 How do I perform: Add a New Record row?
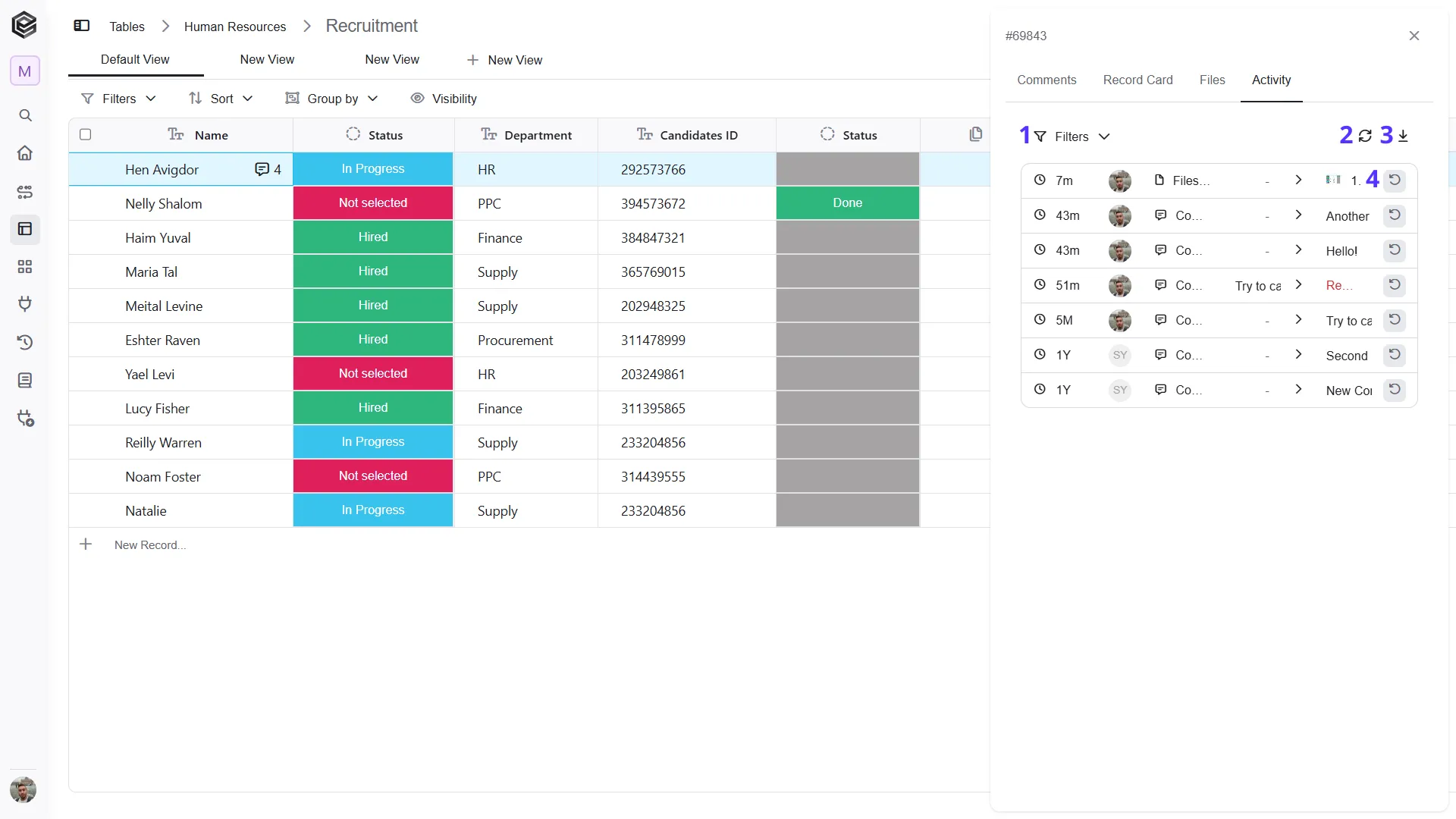click(133, 544)
